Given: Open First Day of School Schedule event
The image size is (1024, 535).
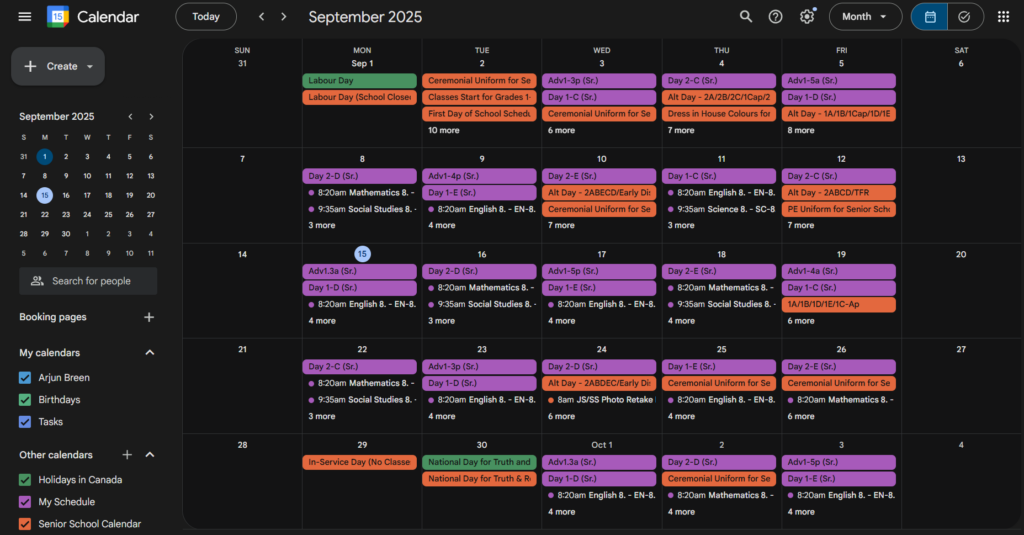Looking at the screenshot, I should 479,114.
